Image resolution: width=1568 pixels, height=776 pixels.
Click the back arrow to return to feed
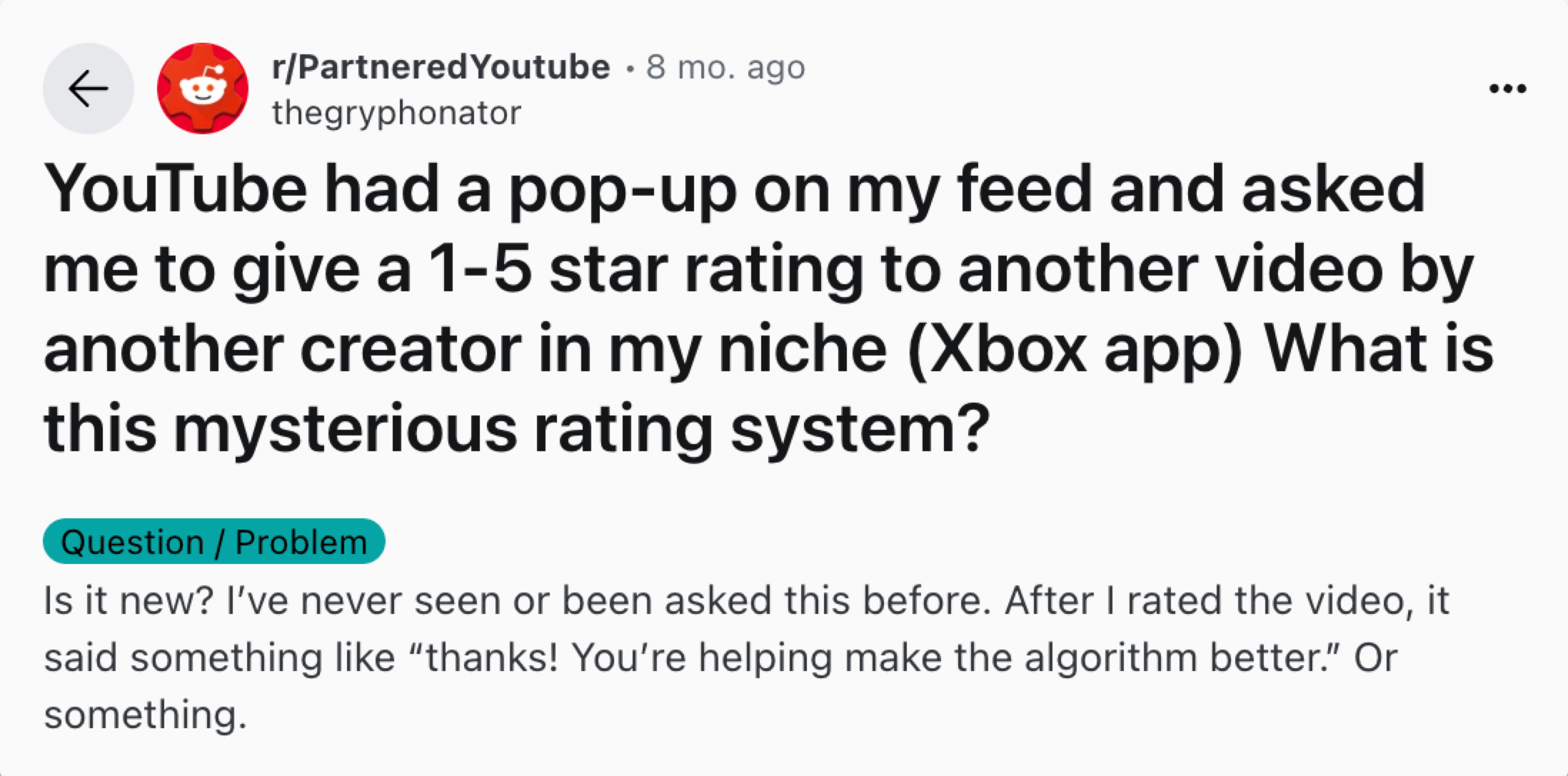[x=87, y=87]
